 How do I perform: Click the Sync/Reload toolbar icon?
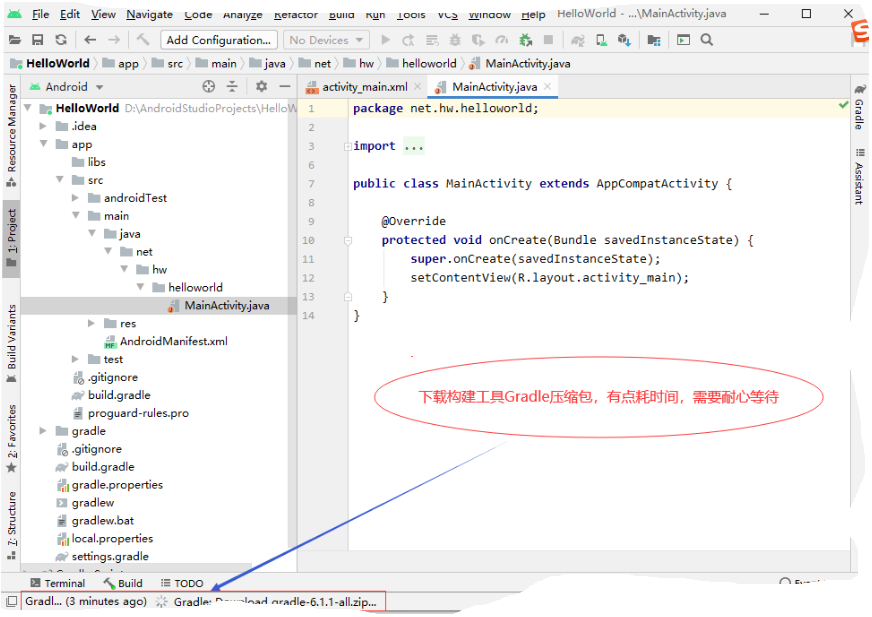click(61, 40)
